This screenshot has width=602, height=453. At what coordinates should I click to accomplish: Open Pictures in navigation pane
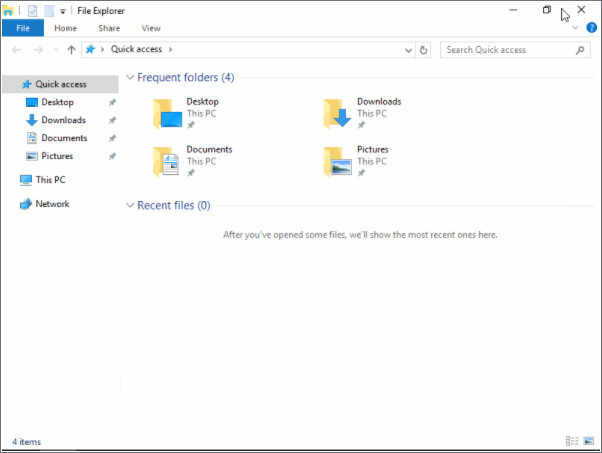point(57,156)
